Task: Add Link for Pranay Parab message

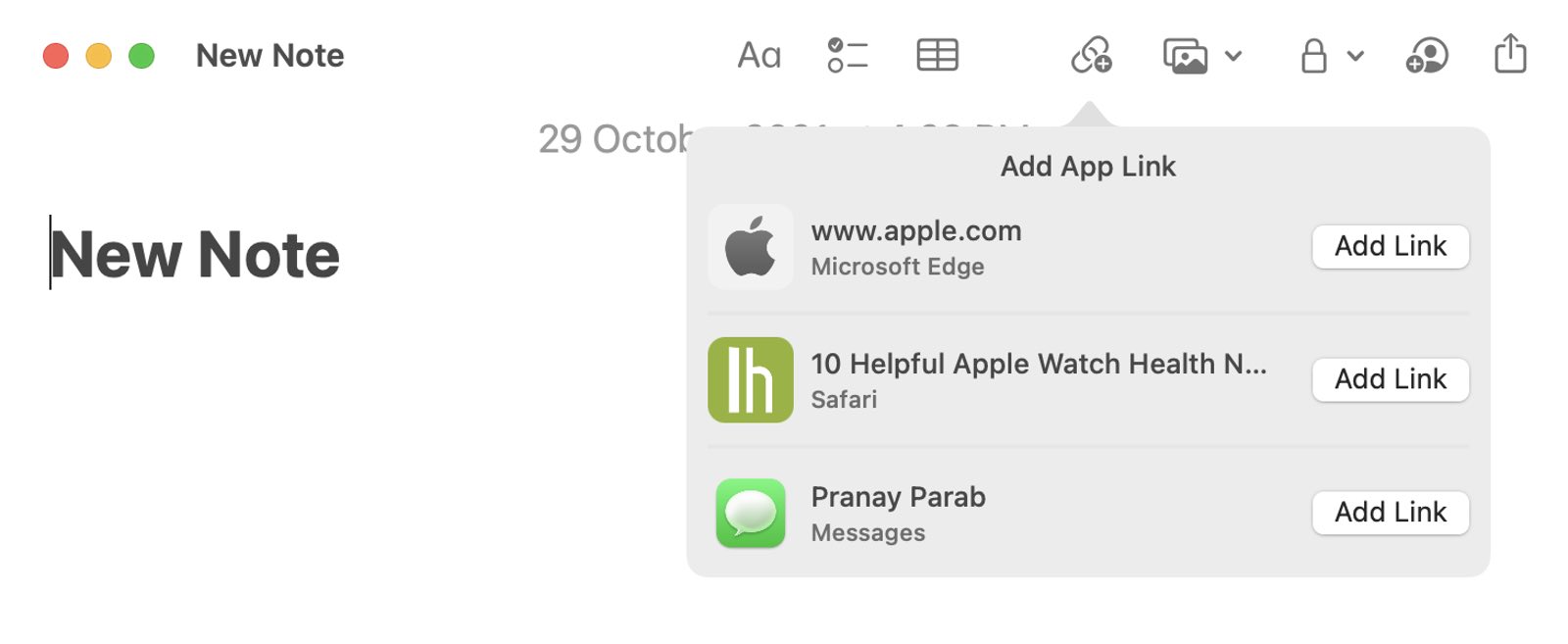Action: [1390, 513]
